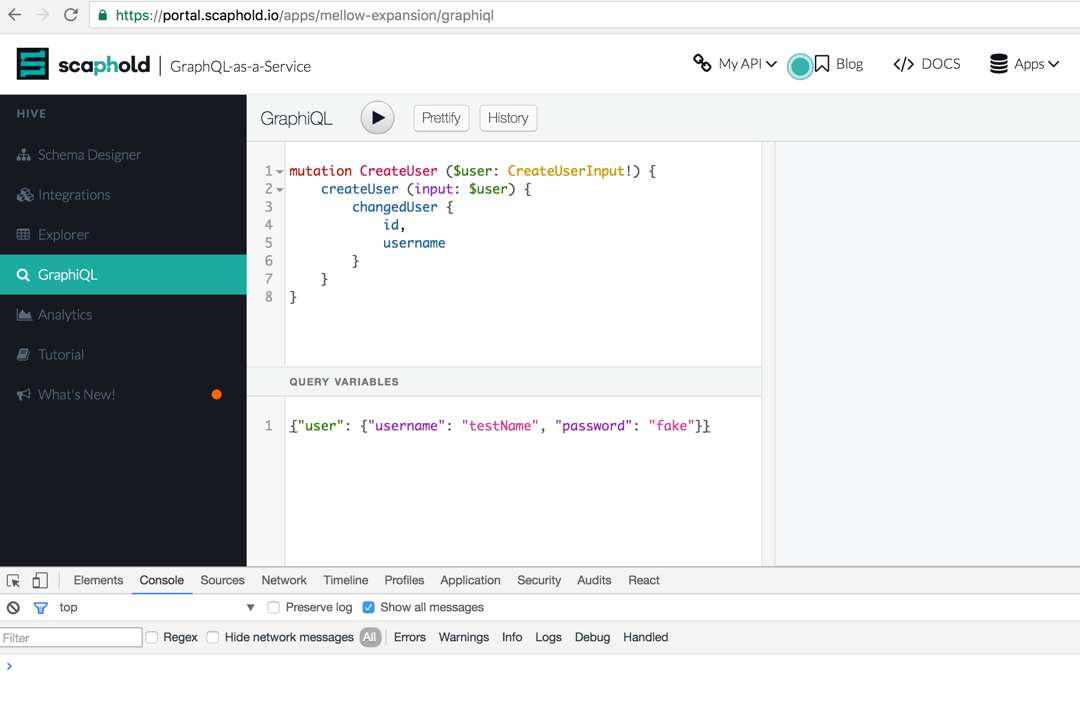Open the Analytics sidebar item
The width and height of the screenshot is (1080, 725).
click(123, 315)
